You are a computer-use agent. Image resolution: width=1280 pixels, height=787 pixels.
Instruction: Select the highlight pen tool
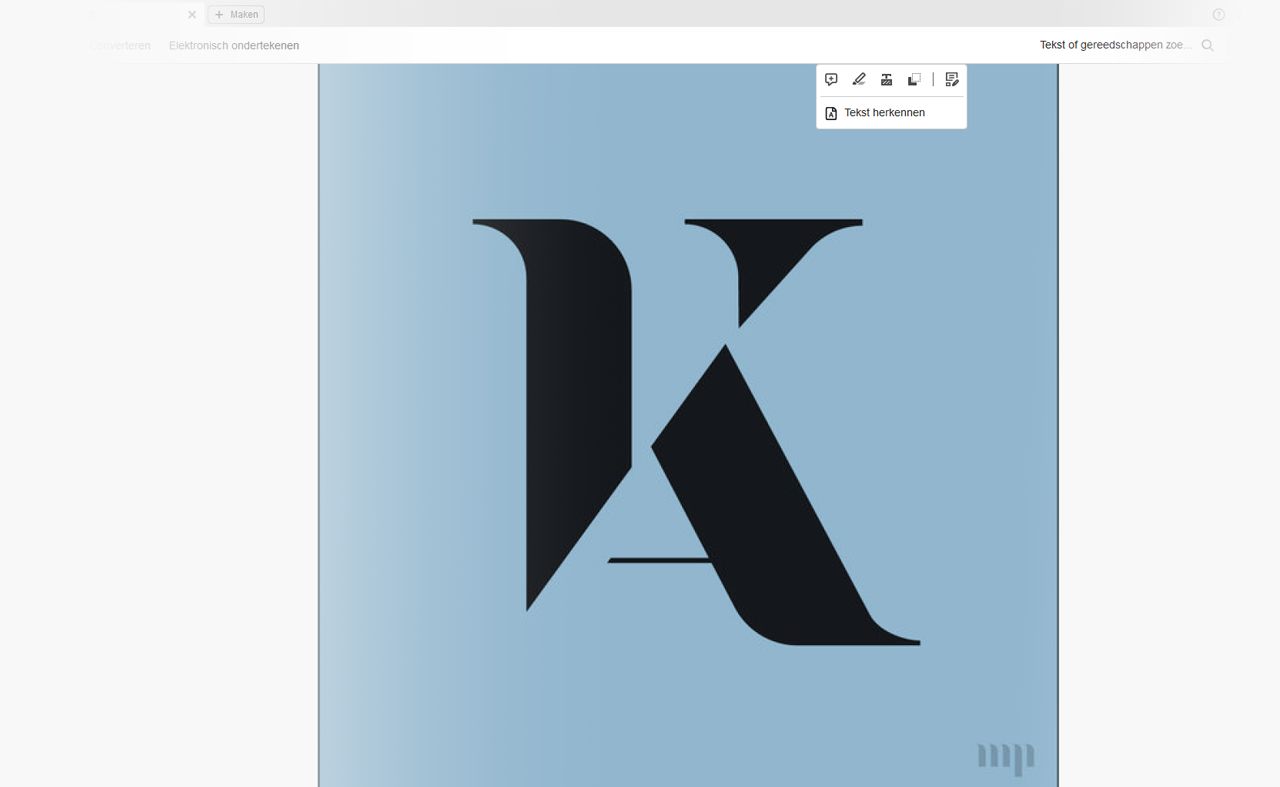859,80
